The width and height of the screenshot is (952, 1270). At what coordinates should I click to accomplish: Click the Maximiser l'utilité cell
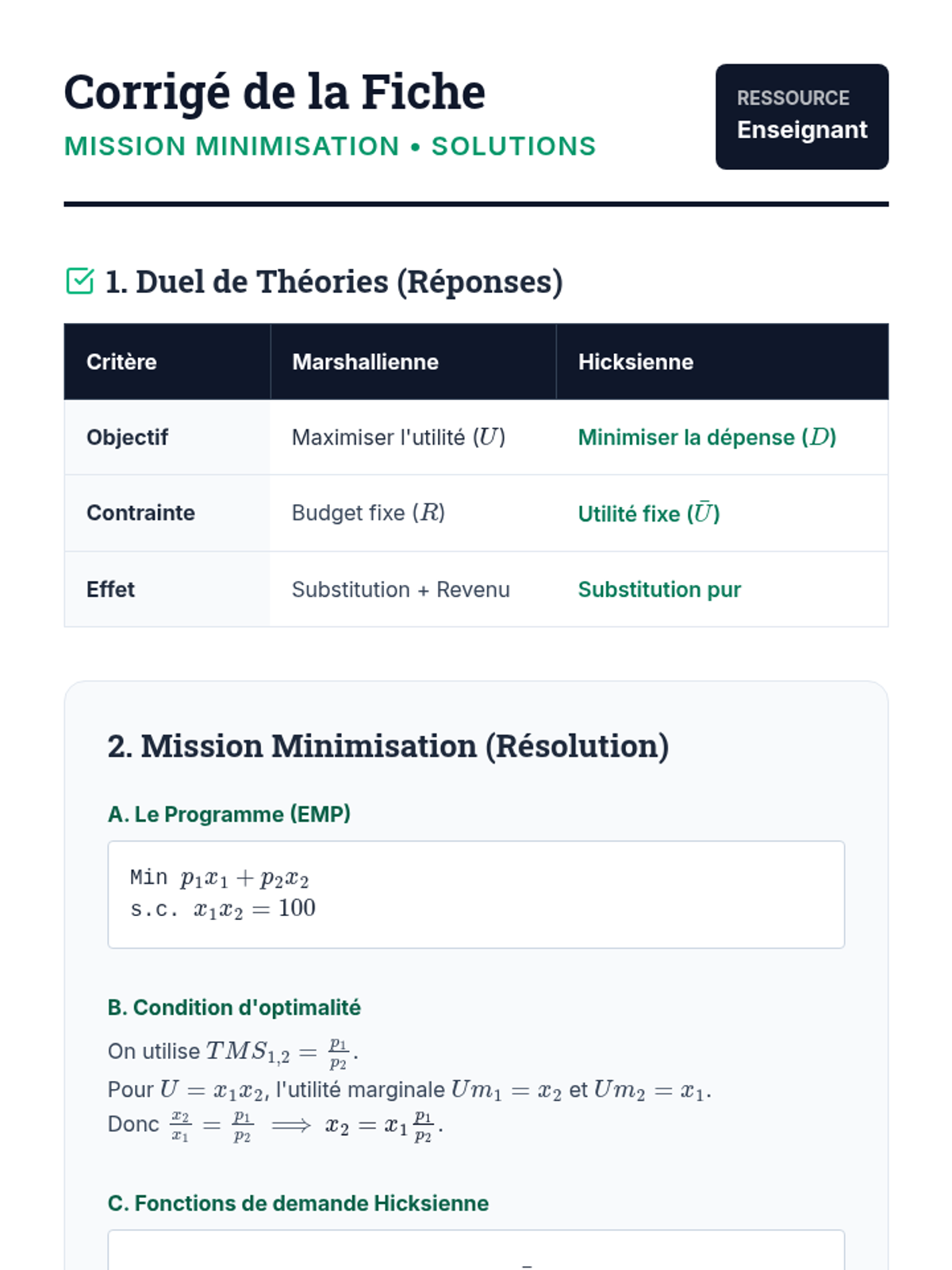pos(398,437)
